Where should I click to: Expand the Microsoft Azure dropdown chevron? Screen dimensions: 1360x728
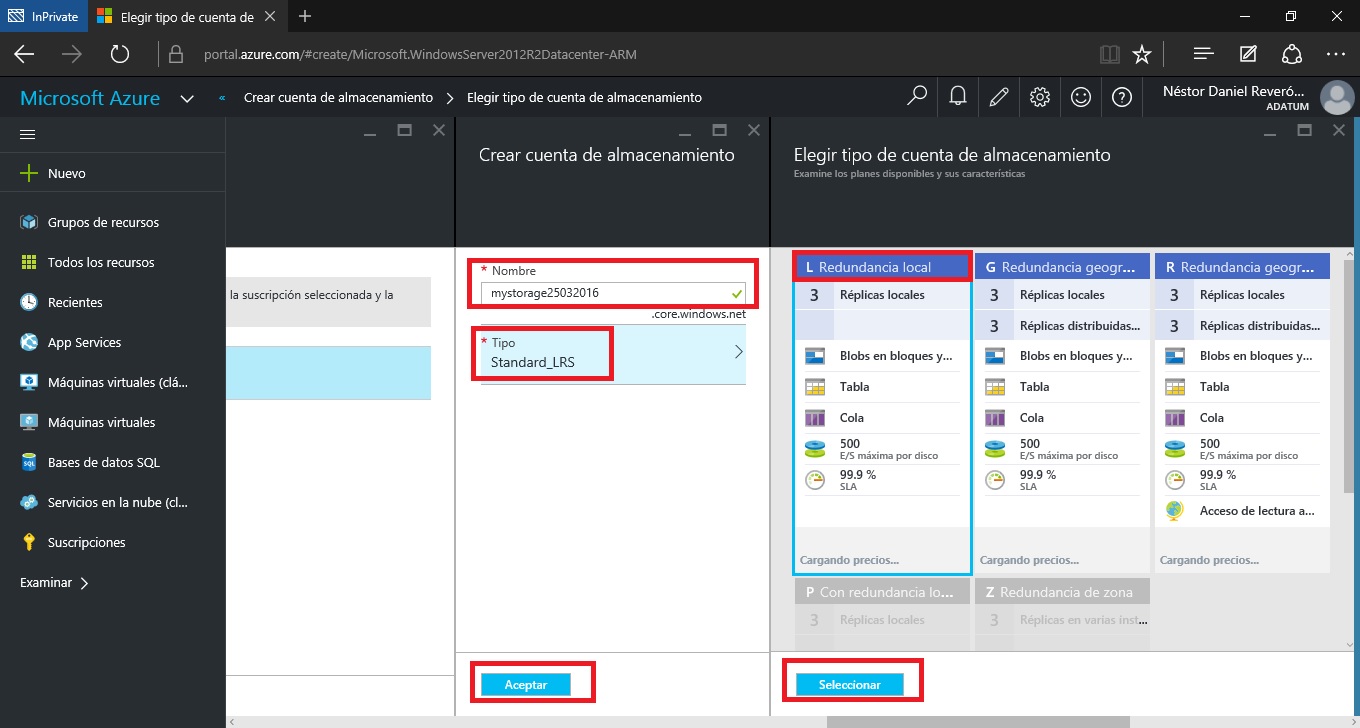[187, 98]
